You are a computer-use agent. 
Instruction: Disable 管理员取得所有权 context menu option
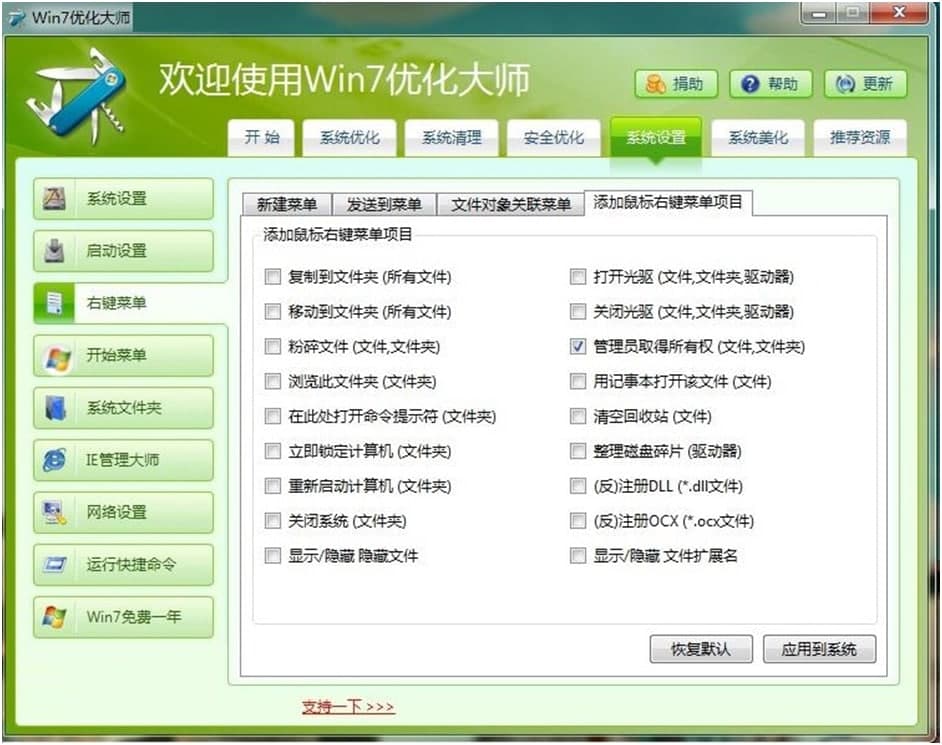[x=578, y=347]
